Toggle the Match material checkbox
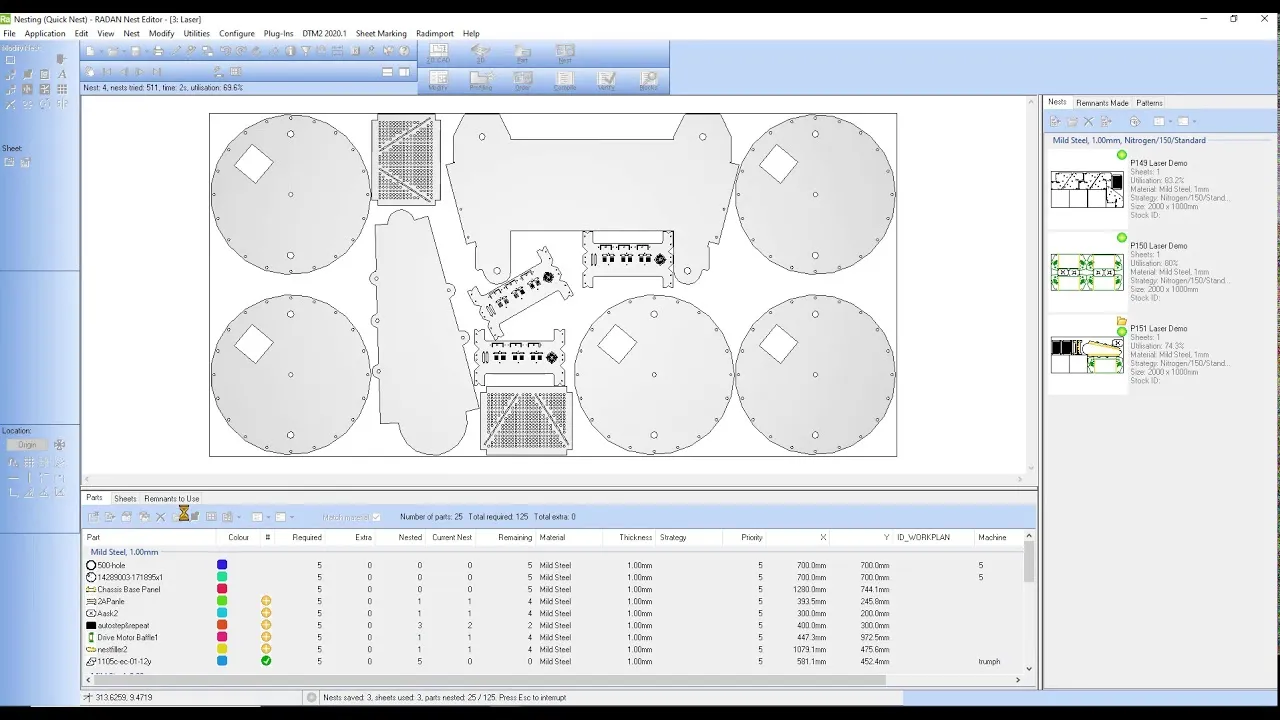 coord(376,517)
